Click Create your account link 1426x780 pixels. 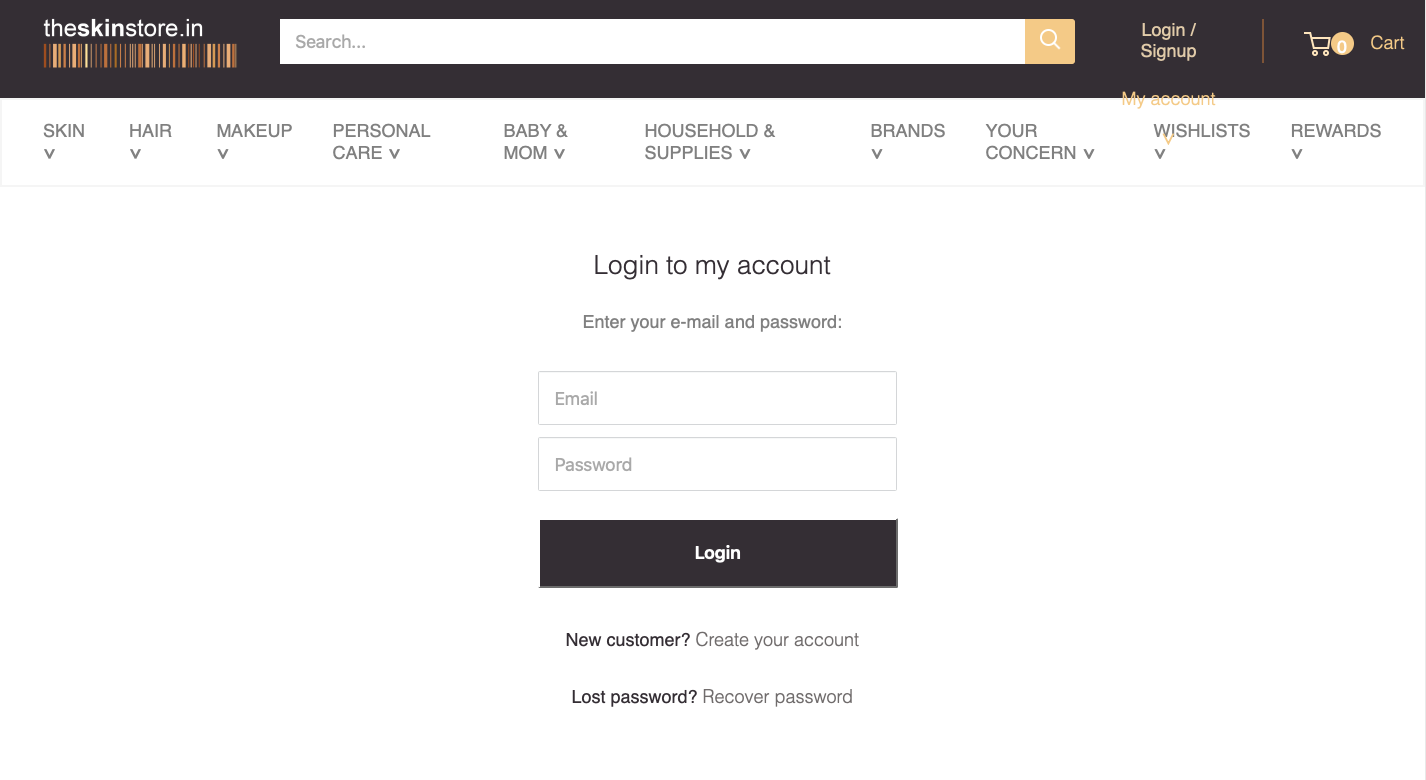[x=777, y=639]
